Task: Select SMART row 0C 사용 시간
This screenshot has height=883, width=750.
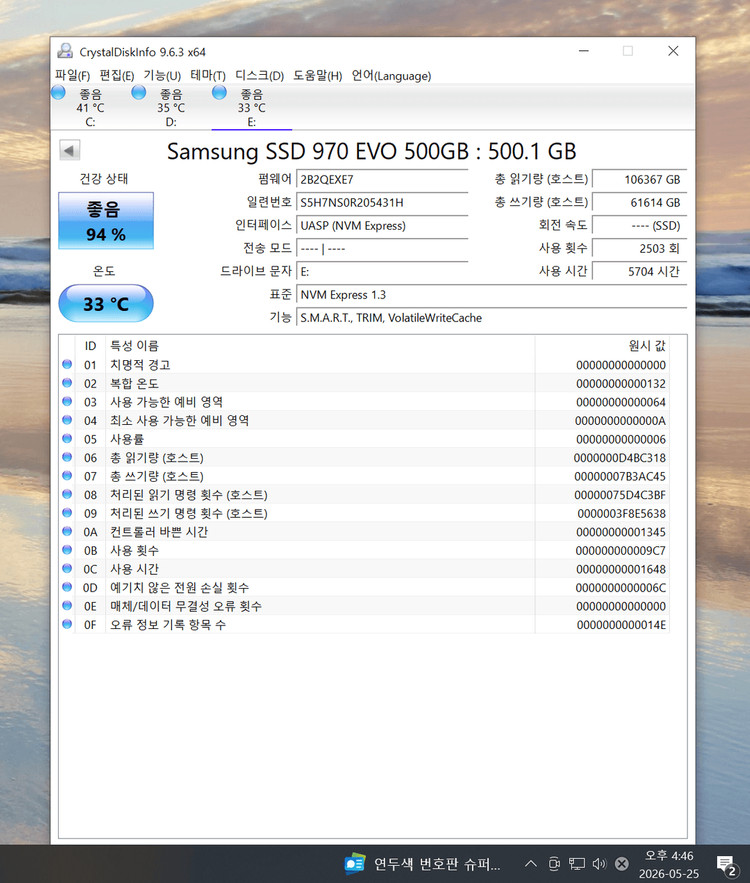Action: pos(364,569)
